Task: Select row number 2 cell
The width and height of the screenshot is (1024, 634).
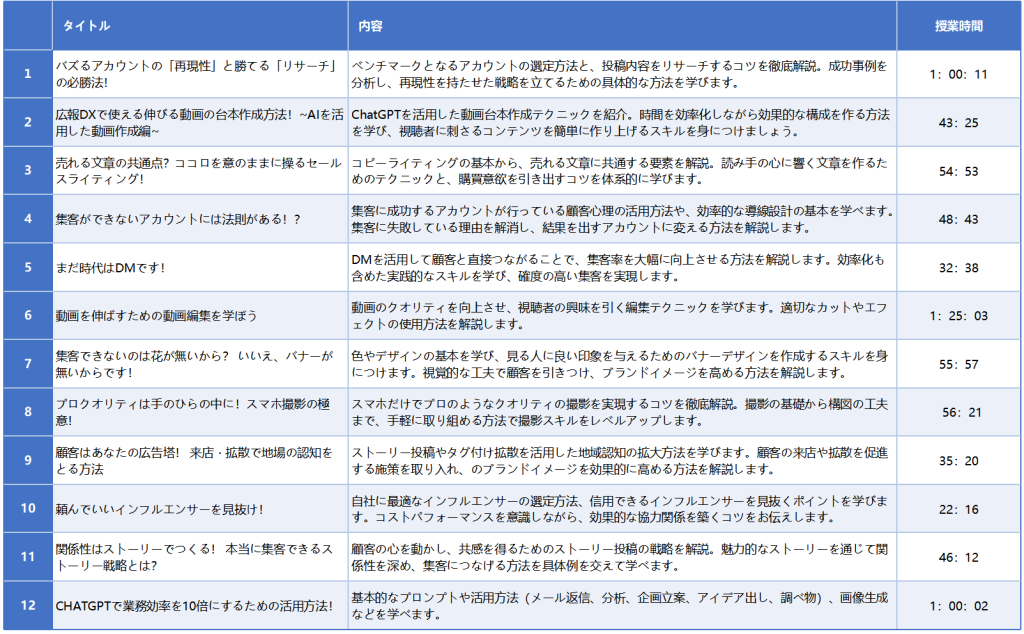Action: click(x=27, y=122)
